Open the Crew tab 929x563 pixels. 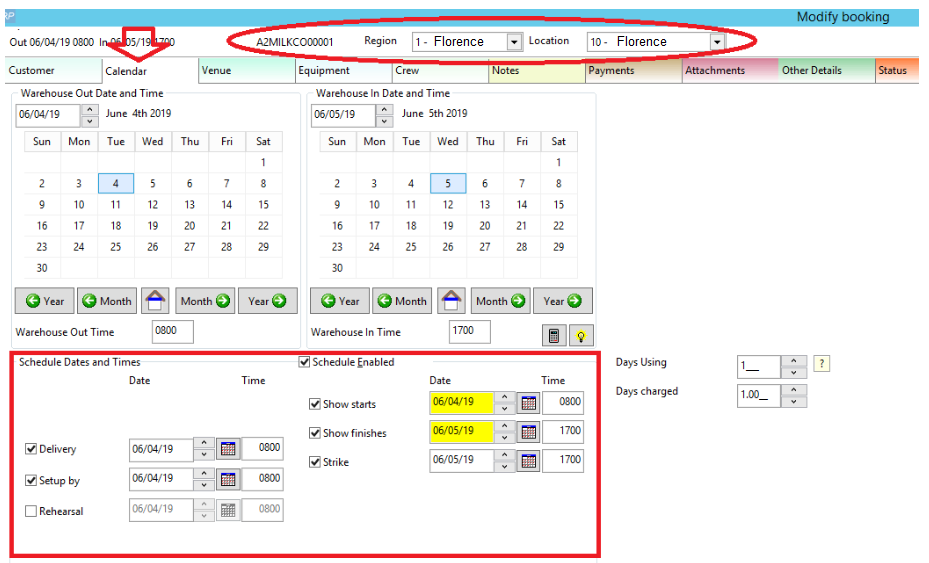coord(440,71)
